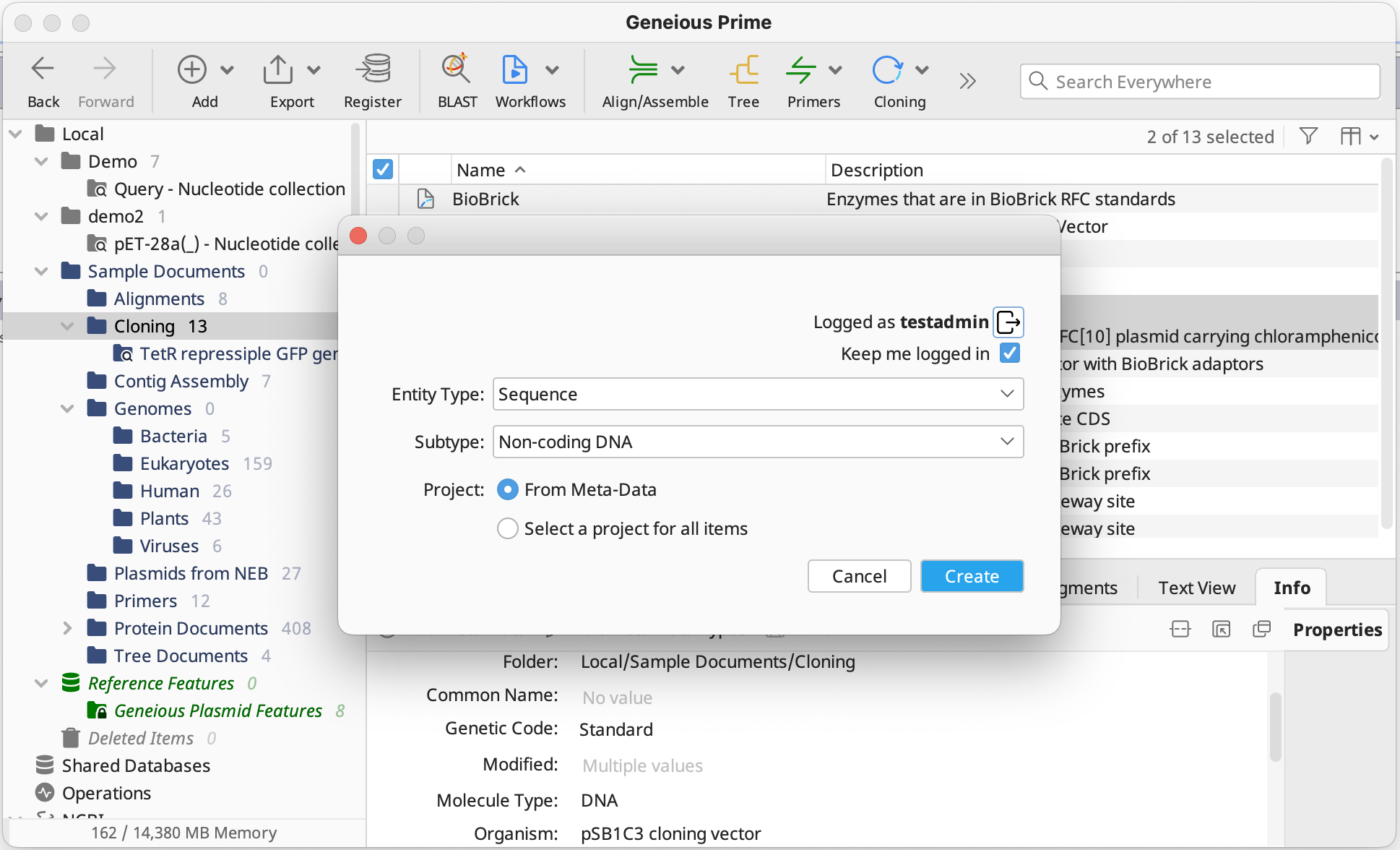
Task: Click the log out icon beside testadmin
Action: (1008, 322)
